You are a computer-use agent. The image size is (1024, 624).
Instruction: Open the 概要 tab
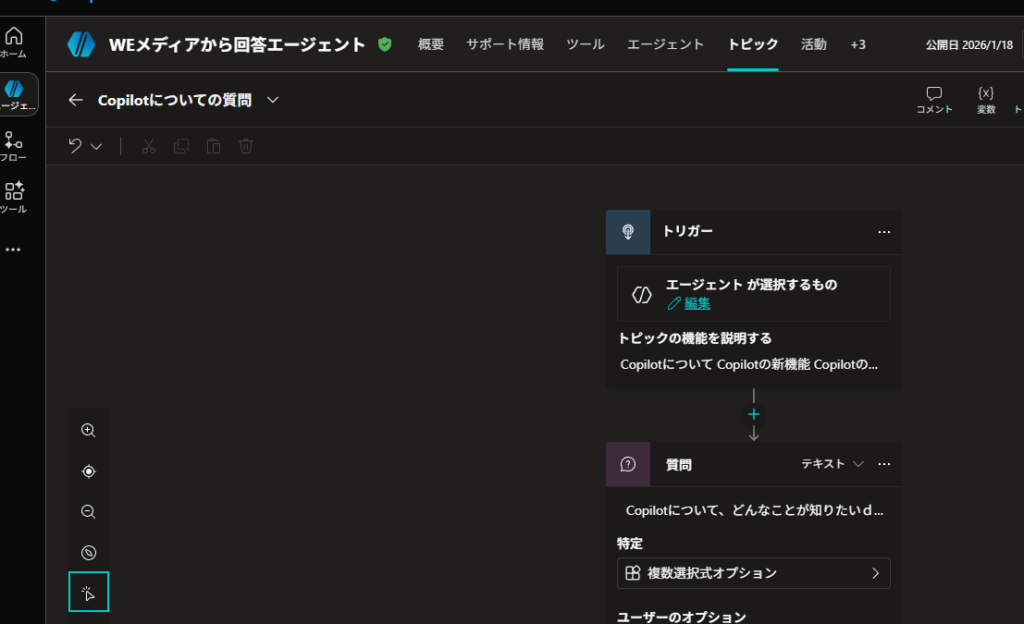(x=430, y=44)
